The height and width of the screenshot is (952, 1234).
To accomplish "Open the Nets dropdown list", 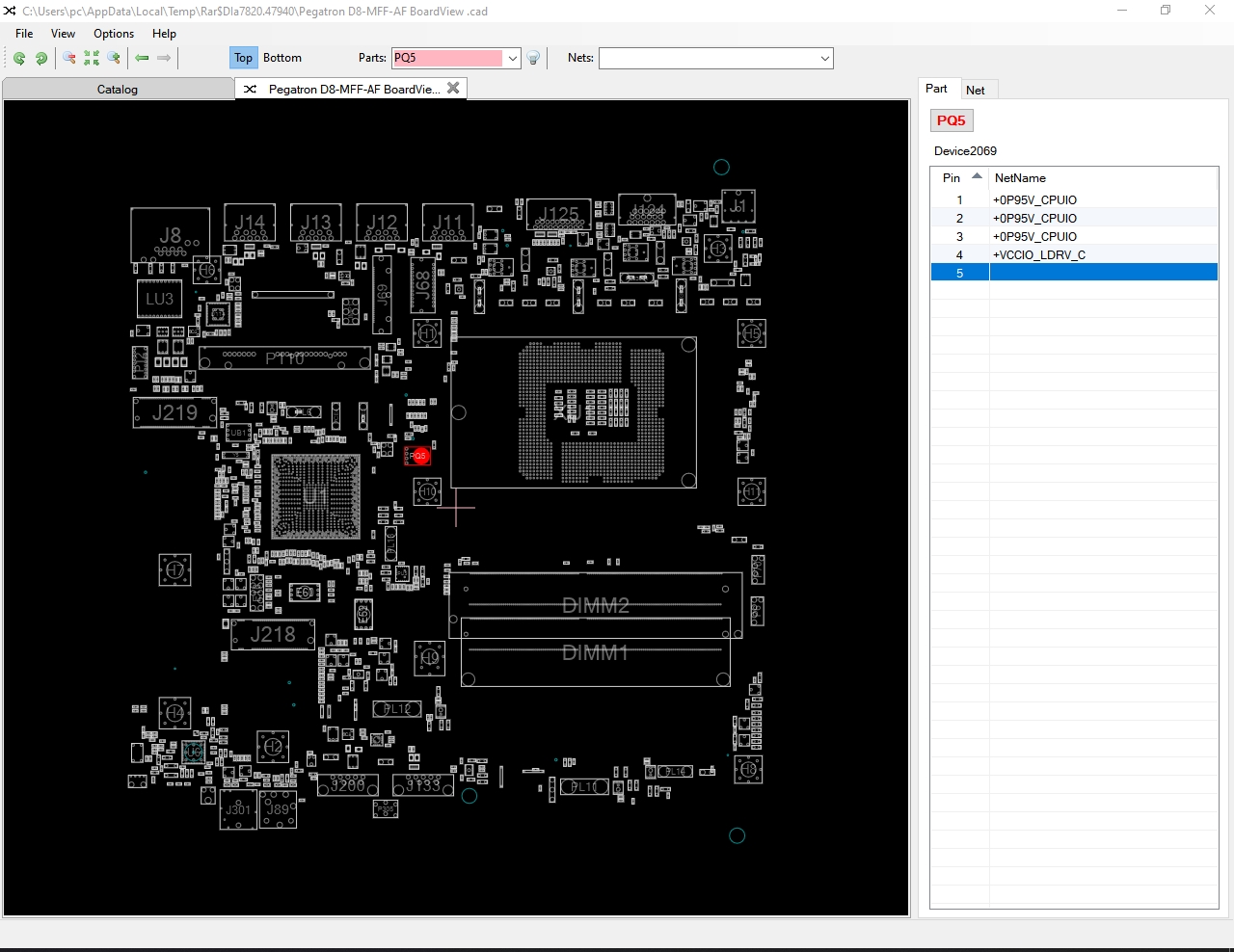I will pos(825,58).
